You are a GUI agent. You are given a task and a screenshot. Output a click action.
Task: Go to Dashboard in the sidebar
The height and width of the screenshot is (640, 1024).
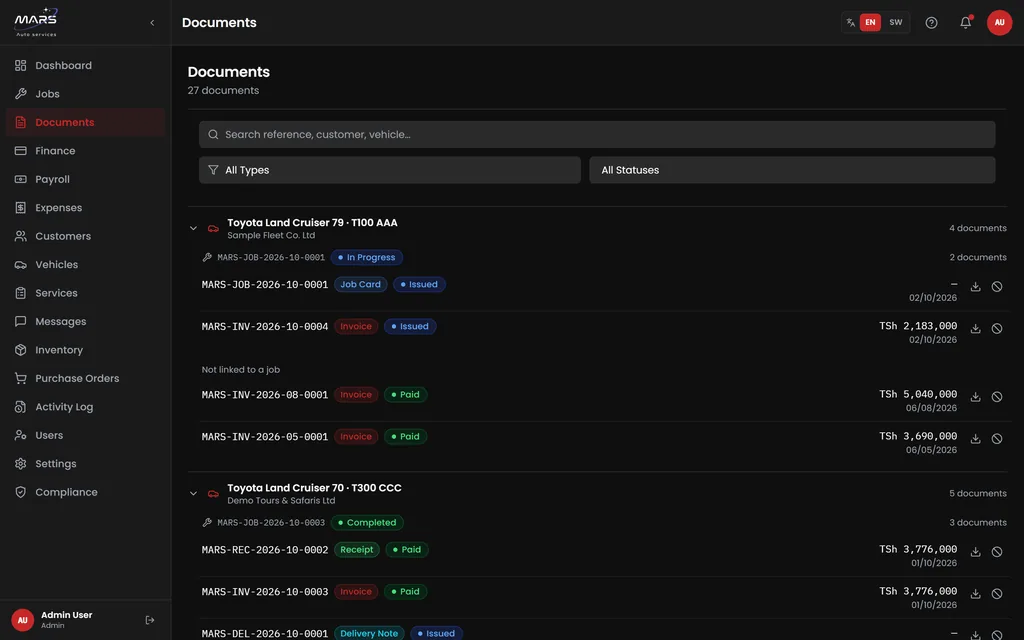[x=86, y=65]
